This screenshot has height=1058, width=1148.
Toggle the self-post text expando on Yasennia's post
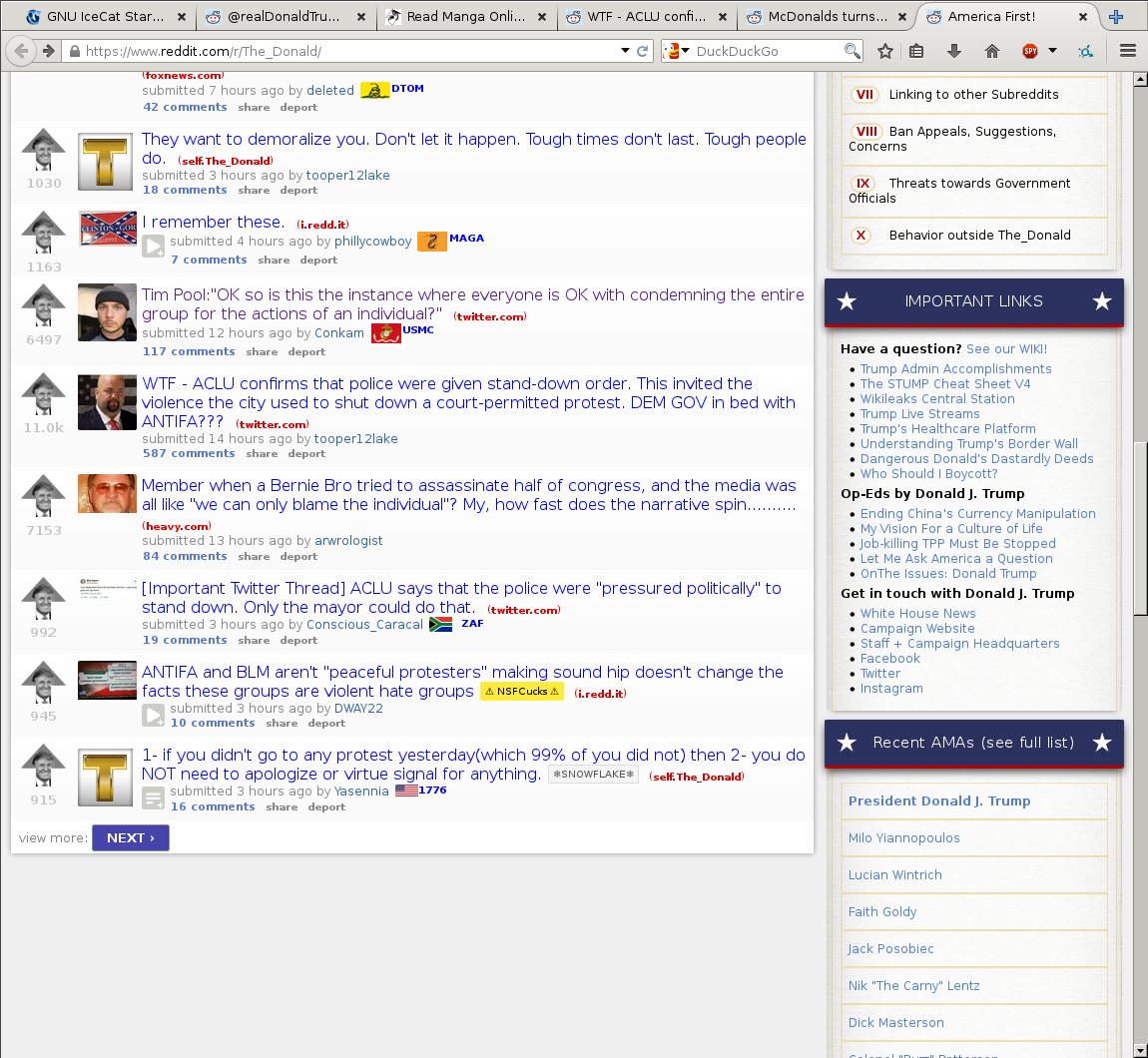click(x=154, y=797)
